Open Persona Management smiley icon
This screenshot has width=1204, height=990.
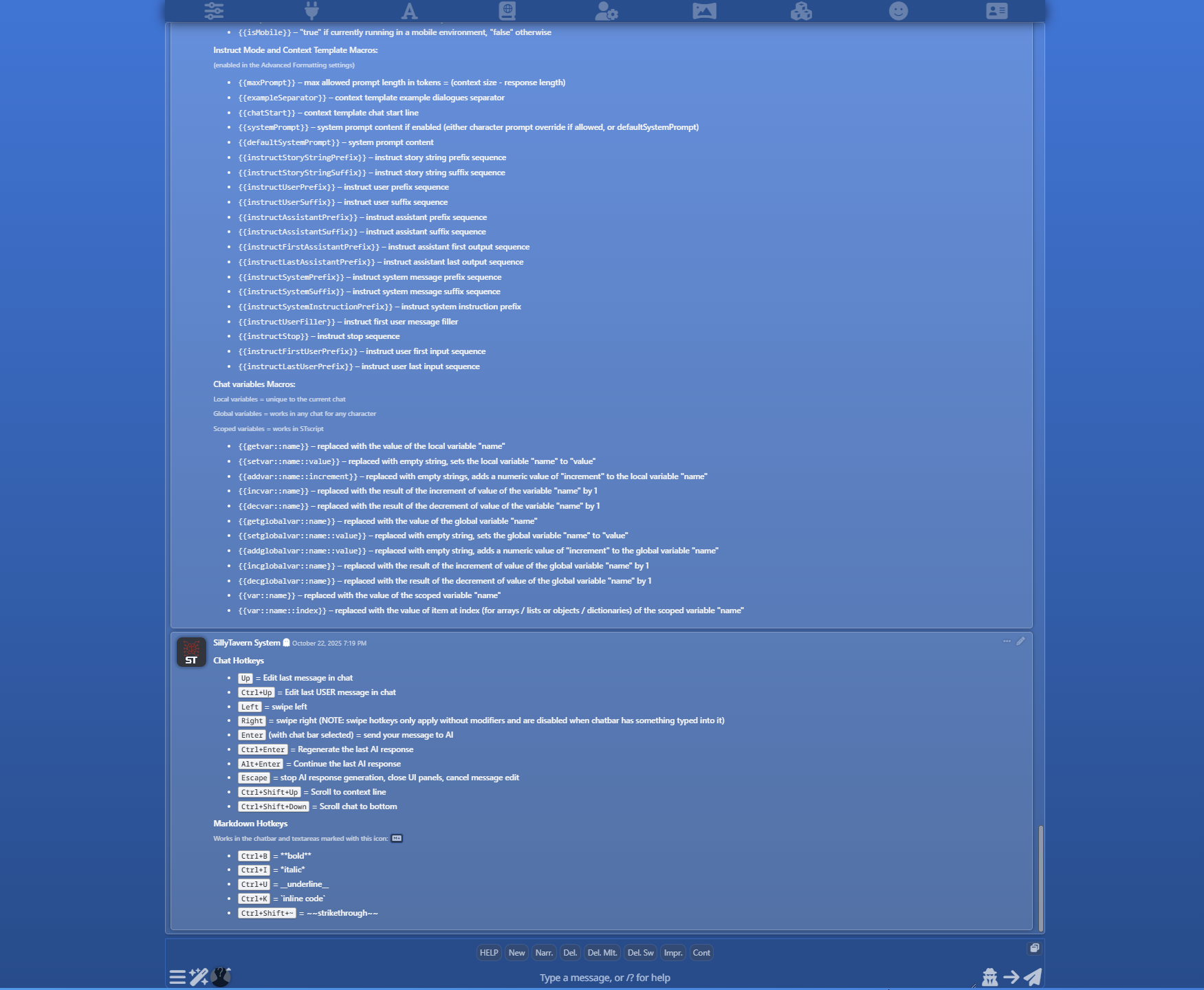tap(899, 11)
